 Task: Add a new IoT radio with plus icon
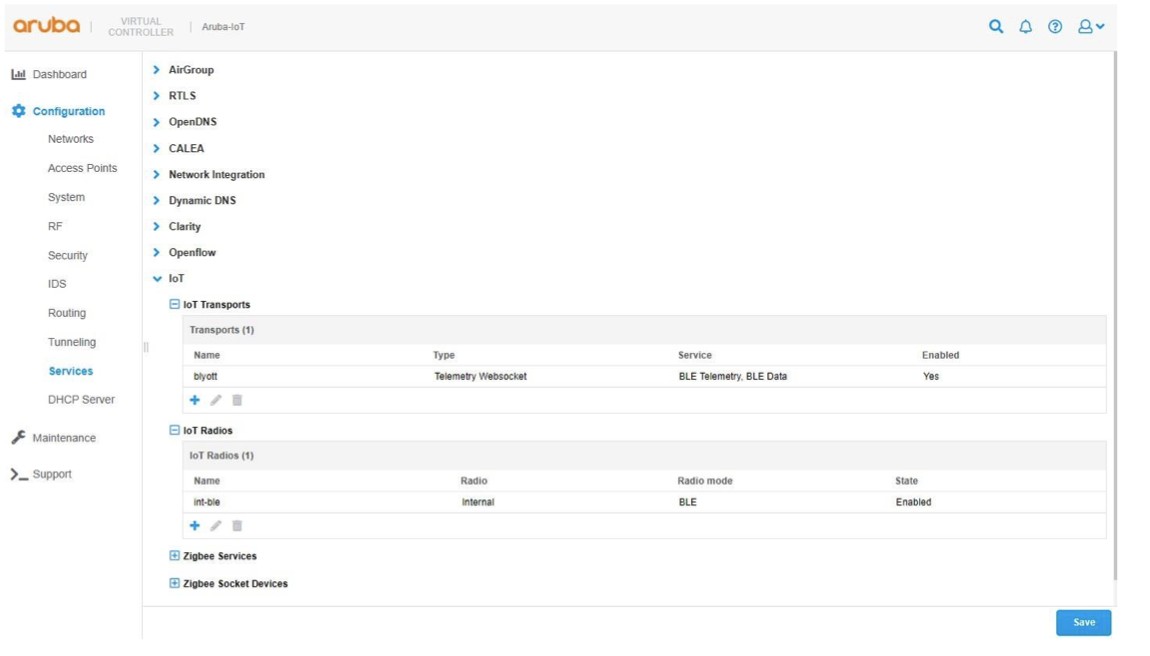[x=195, y=526]
